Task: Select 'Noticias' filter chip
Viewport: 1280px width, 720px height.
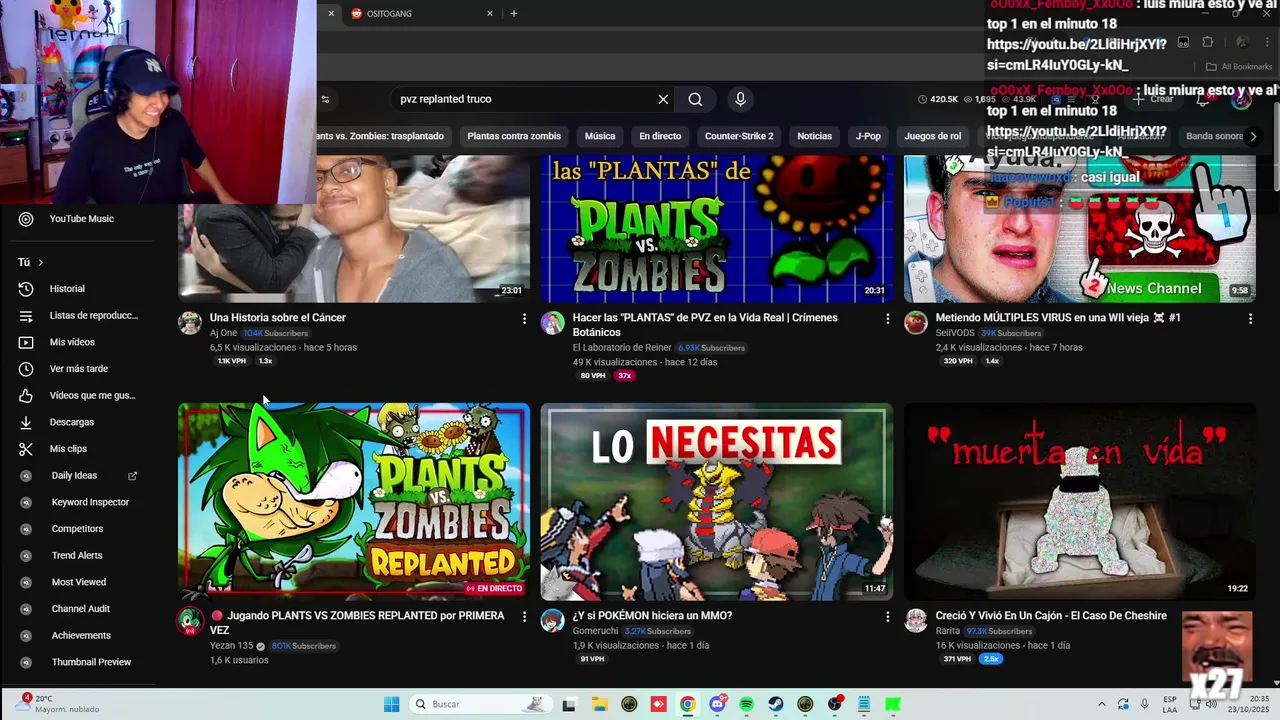Action: [814, 136]
